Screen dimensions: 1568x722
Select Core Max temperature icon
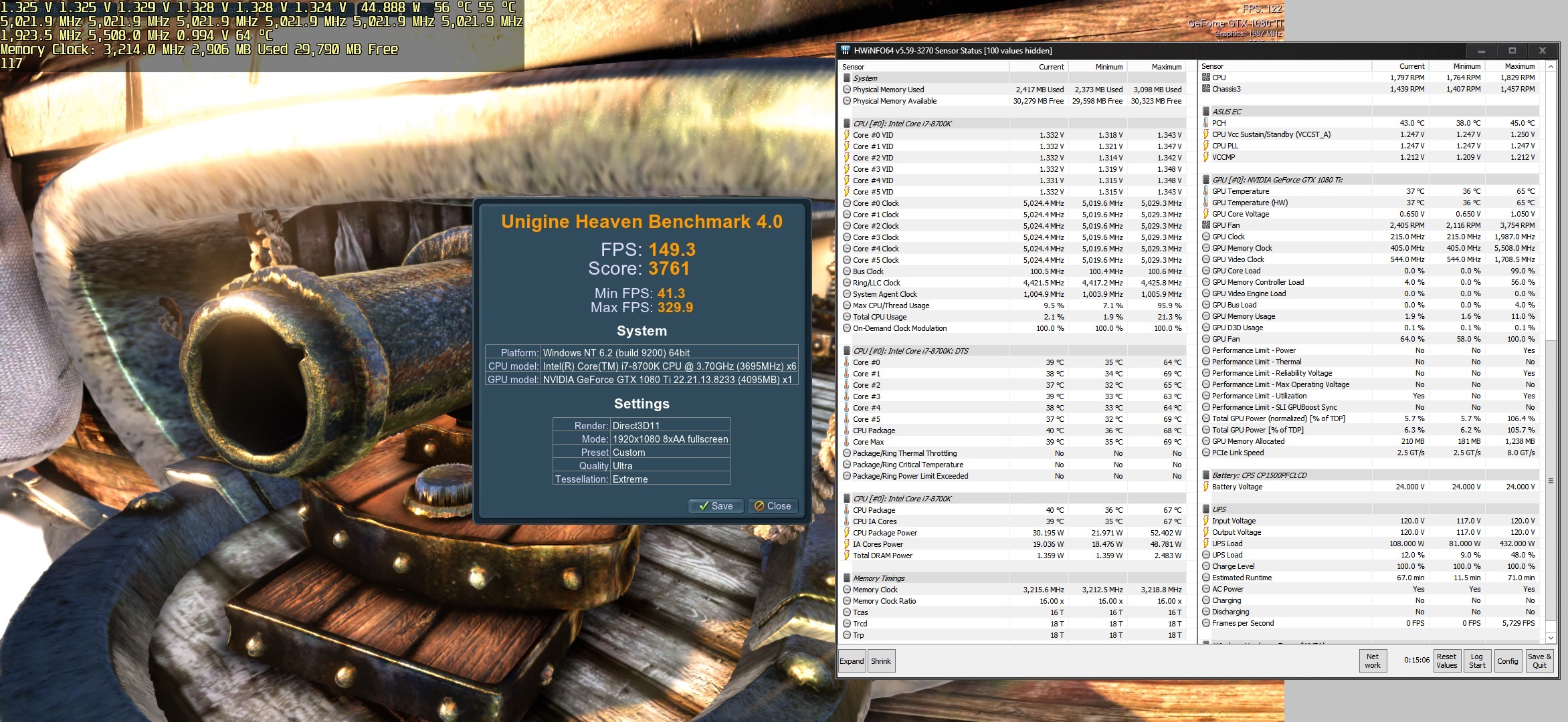coord(847,442)
